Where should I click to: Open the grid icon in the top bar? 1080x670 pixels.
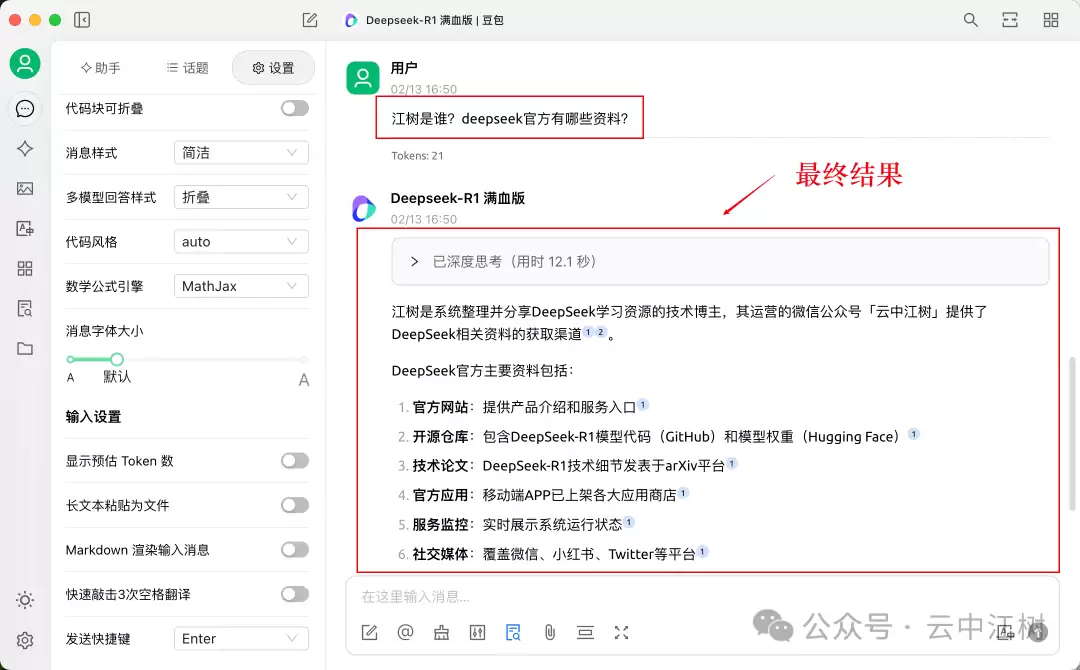tap(1051, 20)
